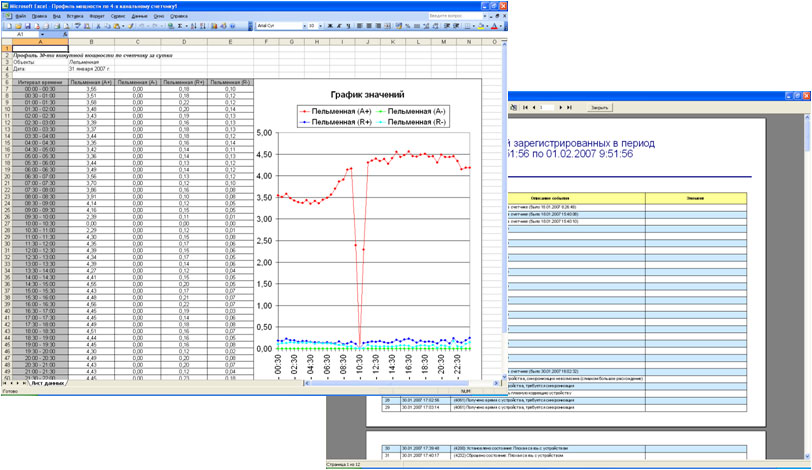Screen dimensions: 812x470
Task: Toggle Bold formatting in Excel toolbar
Action: tap(330, 26)
